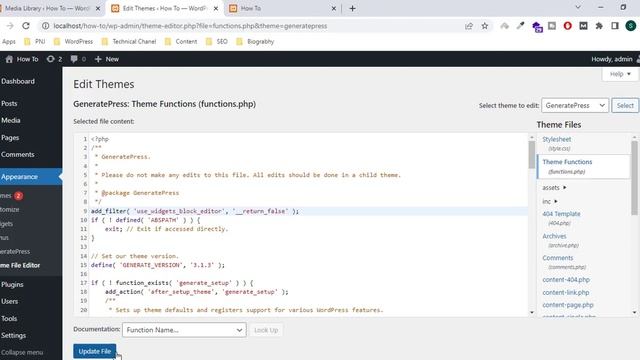Open the Pages menu item
The image size is (640, 360).
10,138
